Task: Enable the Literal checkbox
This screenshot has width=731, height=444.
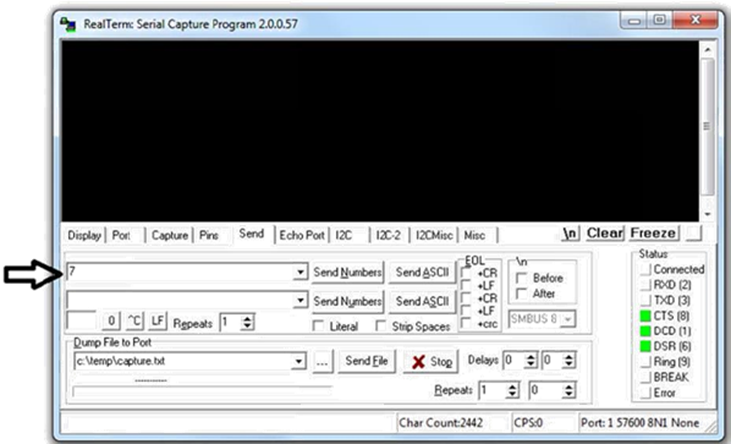Action: 319,326
